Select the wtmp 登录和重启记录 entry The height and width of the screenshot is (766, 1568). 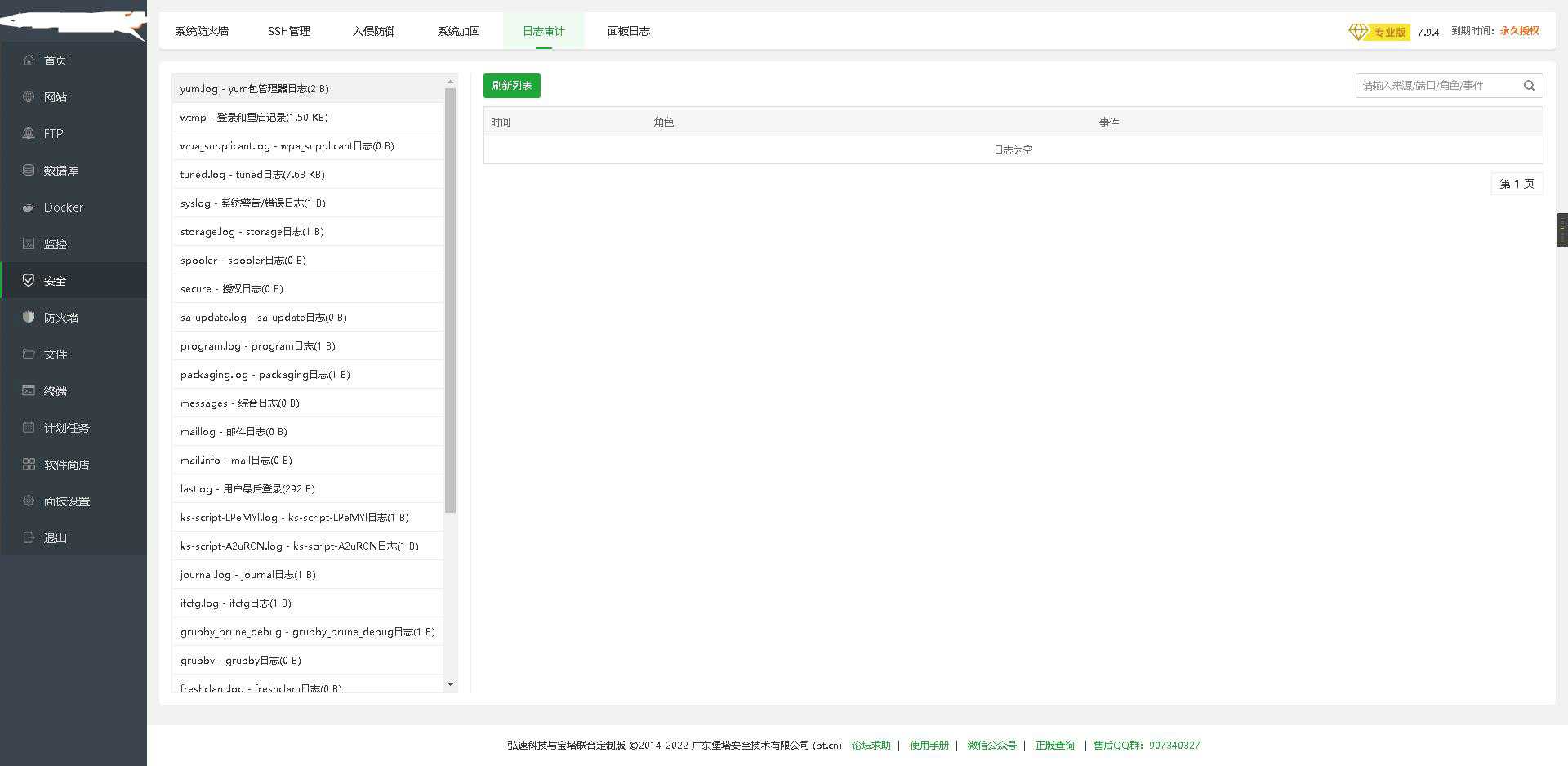(308, 117)
